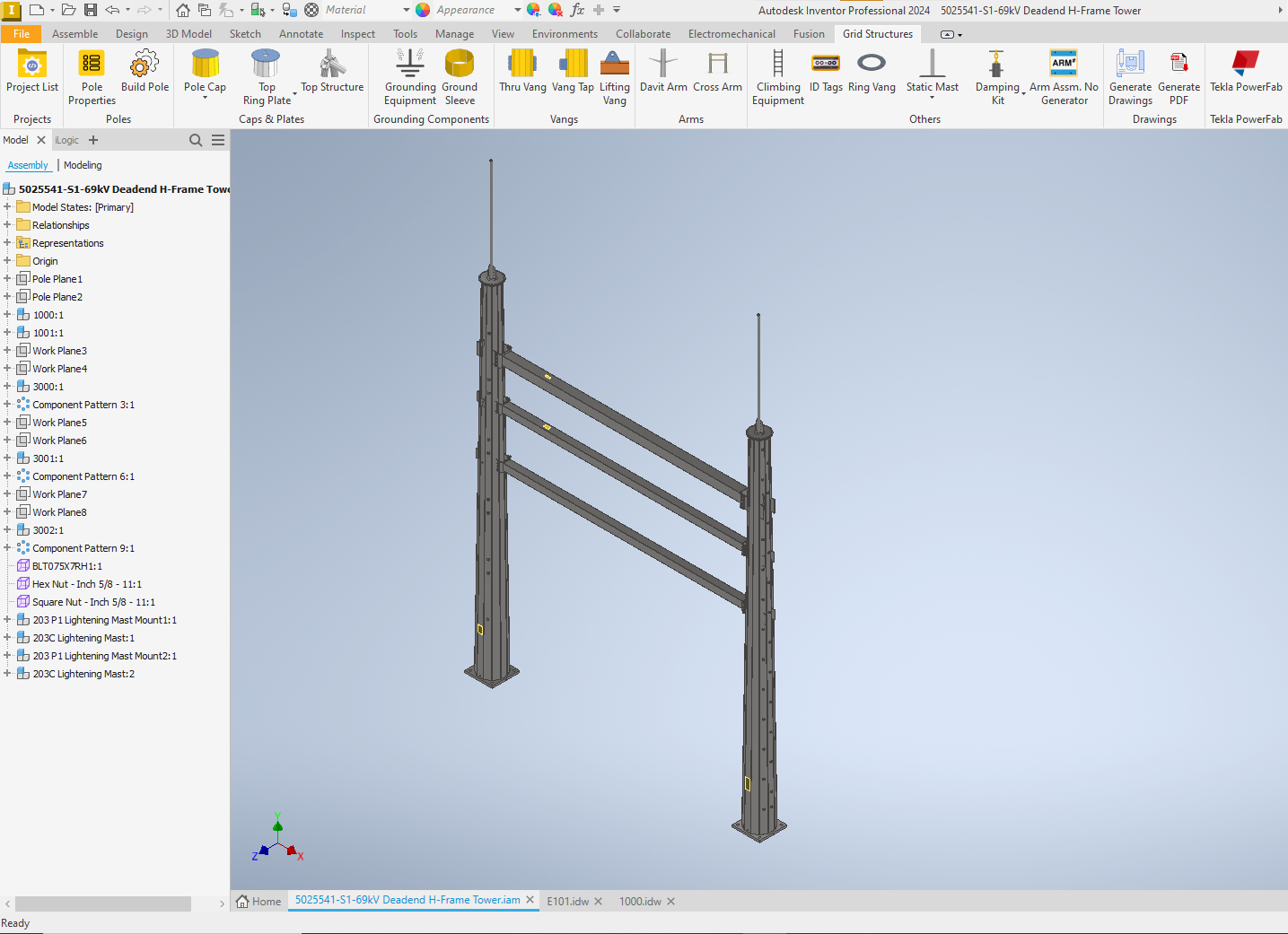Viewport: 1288px width, 934px height.
Task: Open the Annotate ribbon tab
Action: (x=301, y=33)
